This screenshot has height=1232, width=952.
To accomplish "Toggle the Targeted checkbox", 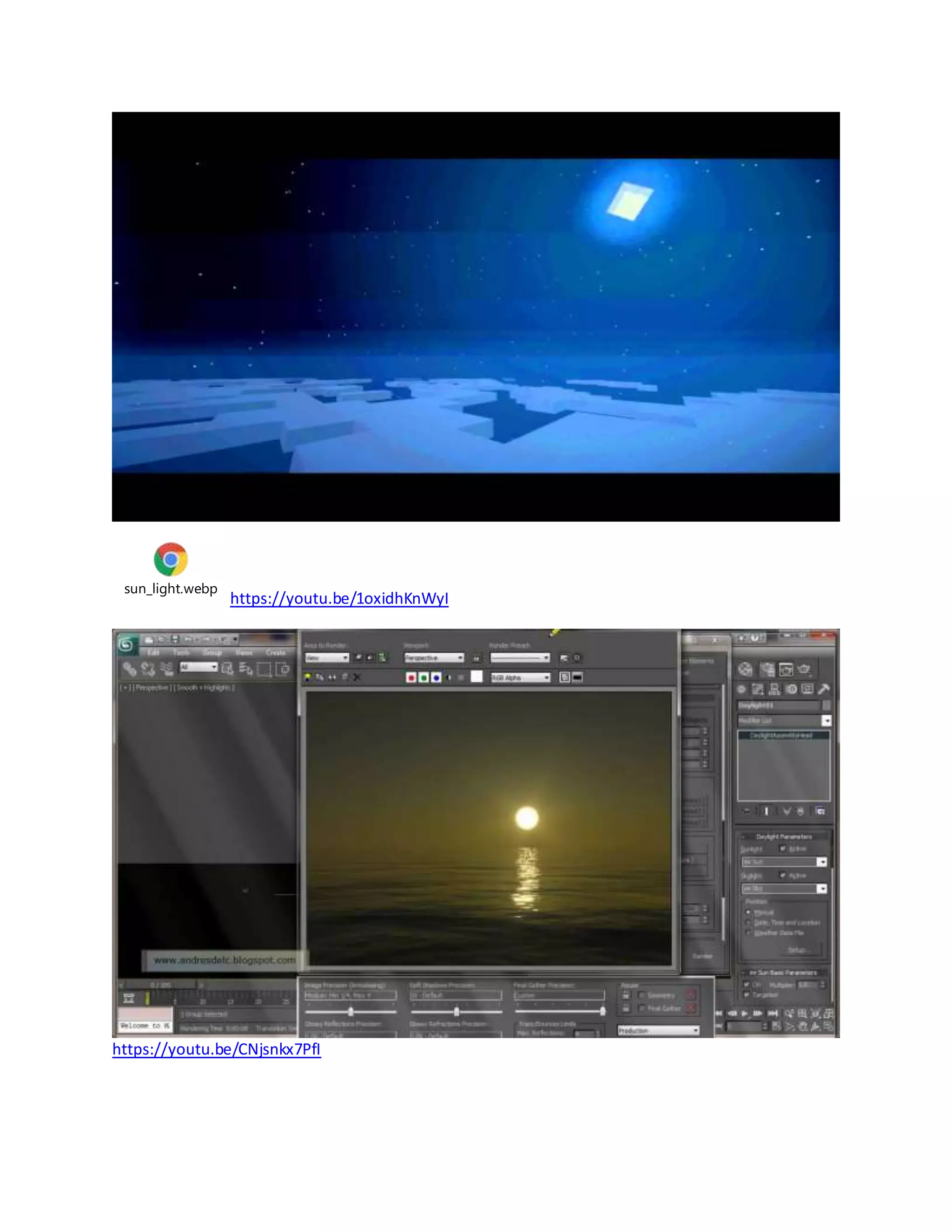I will [x=747, y=995].
